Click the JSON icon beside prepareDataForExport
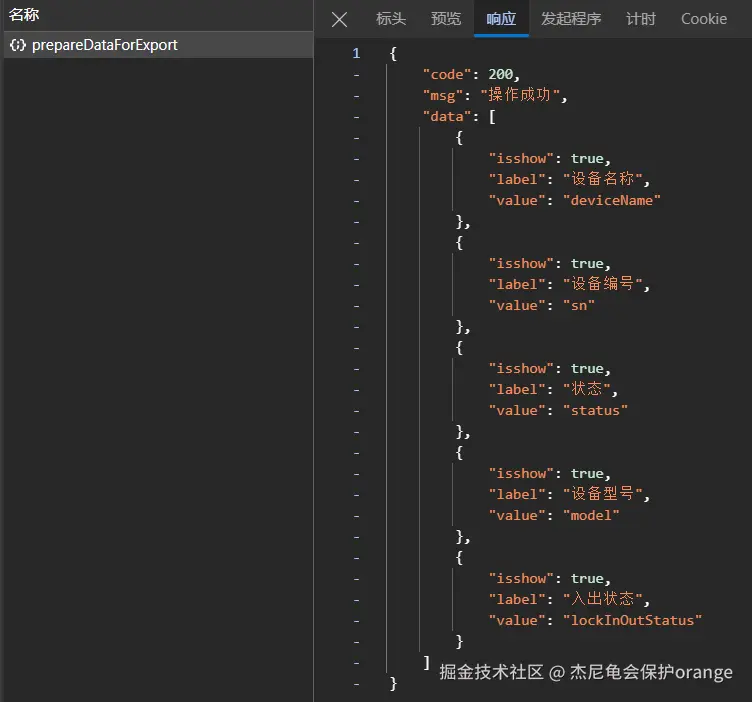 pyautogui.click(x=17, y=45)
